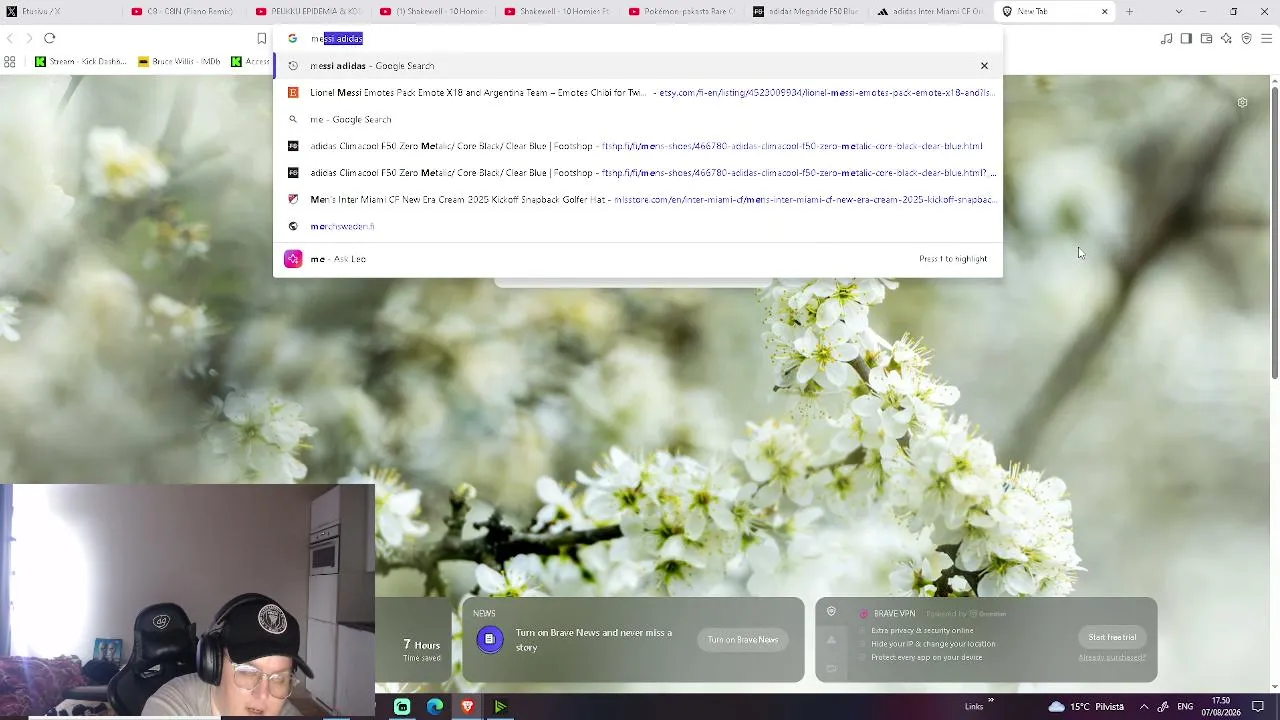Open the Brave Wallet icon
This screenshot has height=720, width=1280.
(1206, 38)
